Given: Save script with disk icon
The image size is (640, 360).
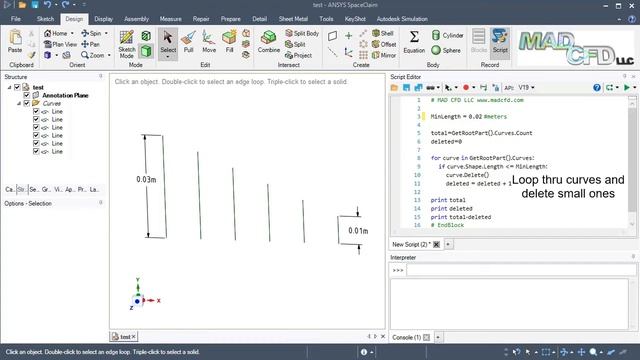Looking at the screenshot, I should point(406,87).
